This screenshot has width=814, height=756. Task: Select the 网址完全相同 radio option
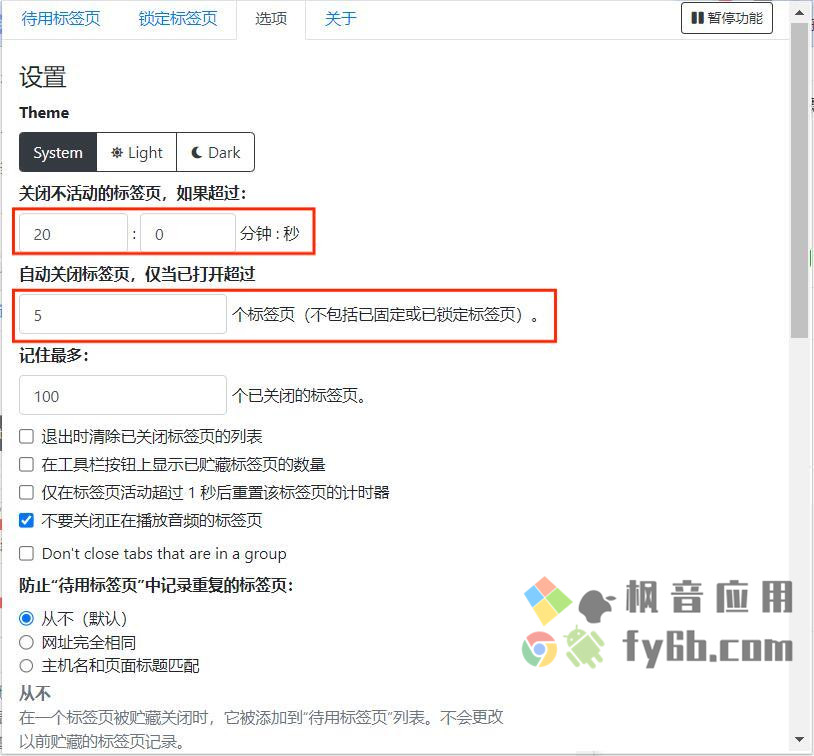pos(26,642)
